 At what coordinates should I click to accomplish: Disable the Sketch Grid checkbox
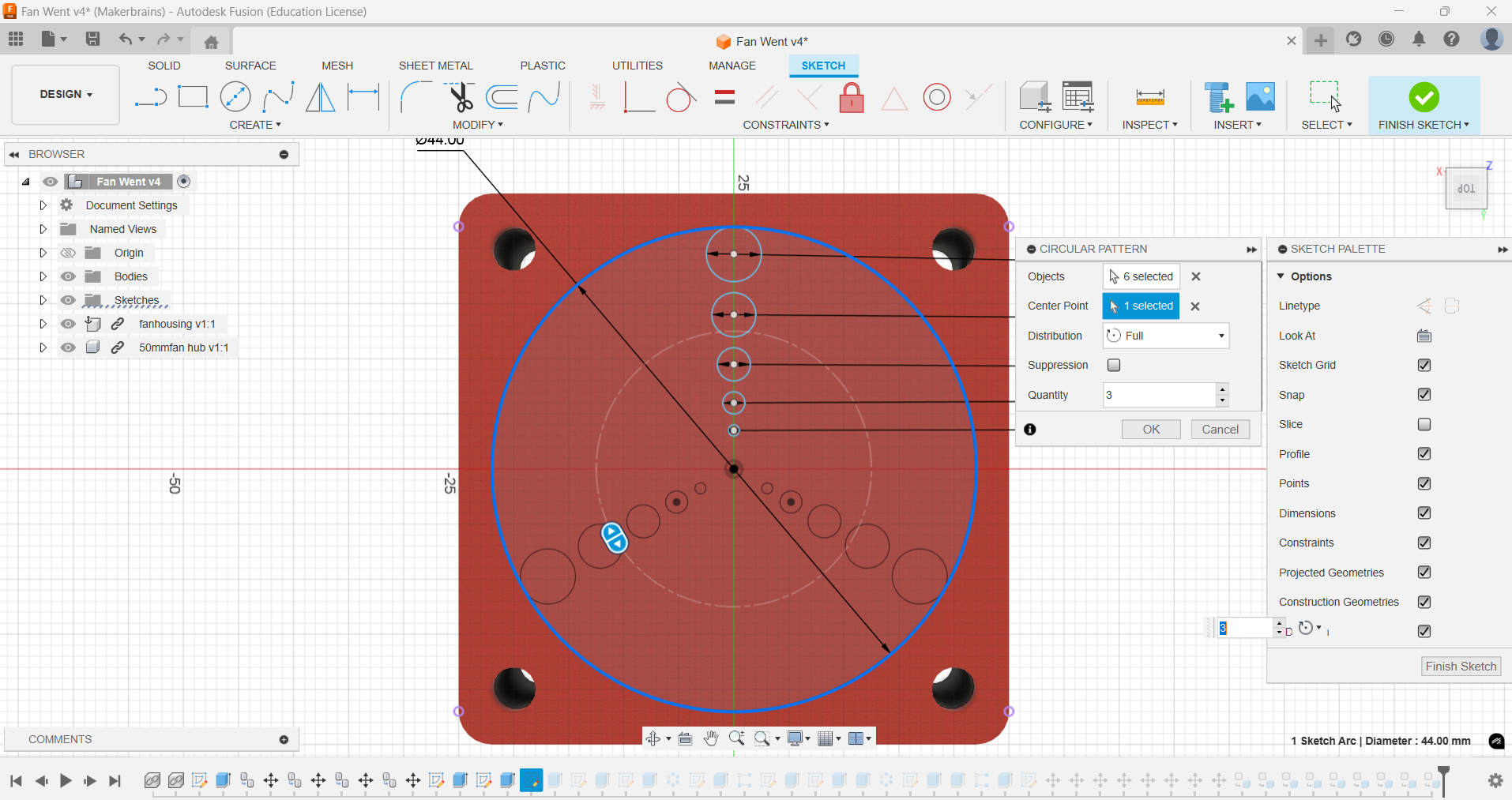(1424, 365)
